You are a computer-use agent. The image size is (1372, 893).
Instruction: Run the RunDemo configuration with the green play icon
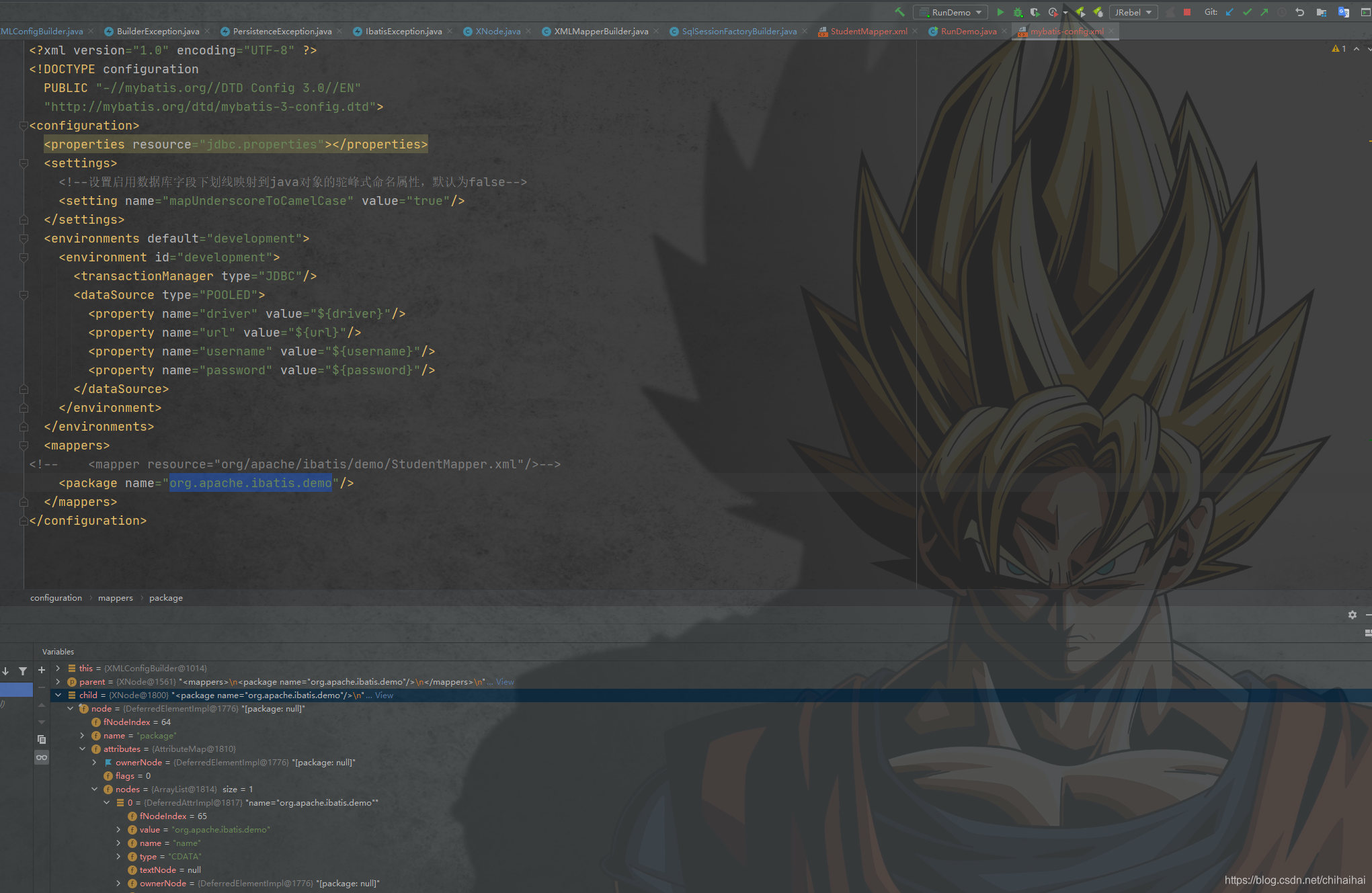[x=1000, y=12]
